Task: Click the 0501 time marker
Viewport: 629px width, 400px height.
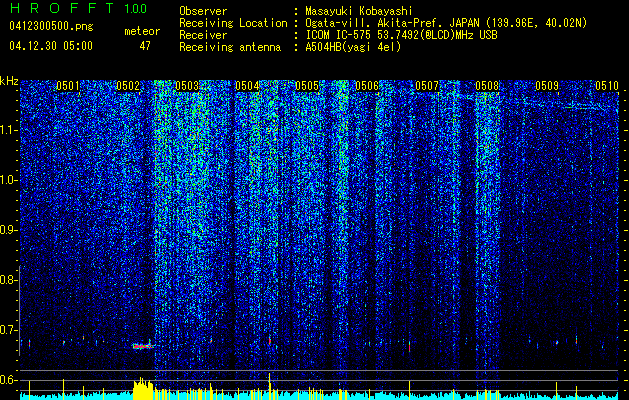Action: [68, 86]
